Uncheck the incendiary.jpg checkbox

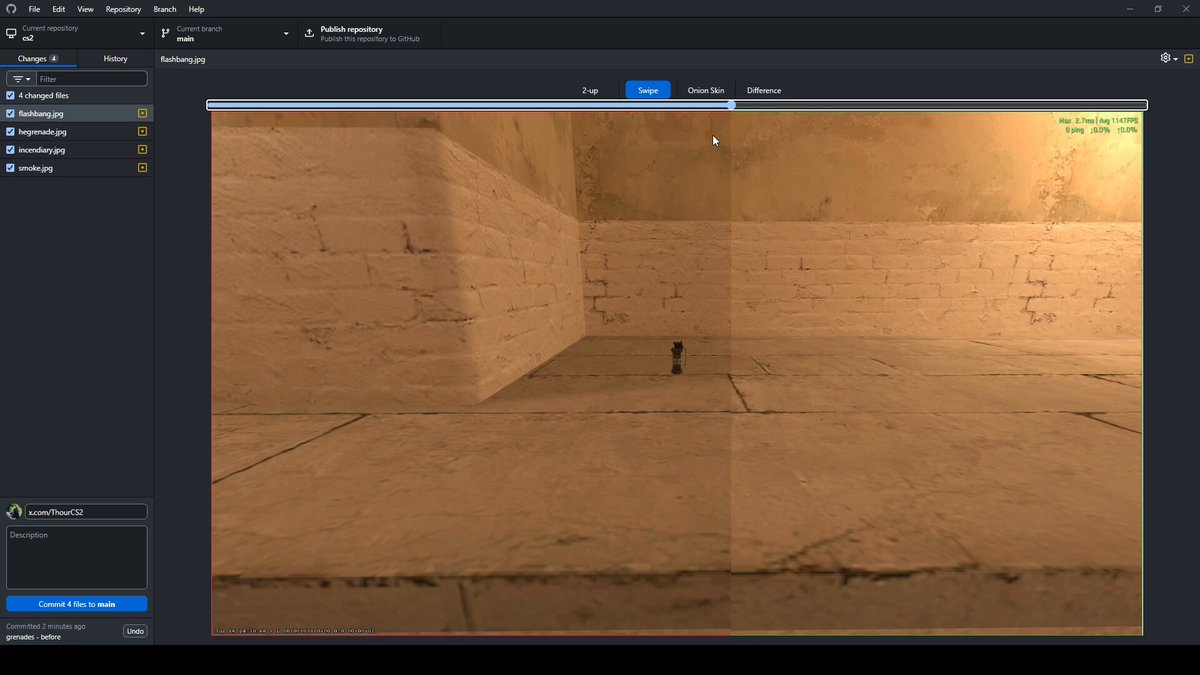pyautogui.click(x=10, y=149)
